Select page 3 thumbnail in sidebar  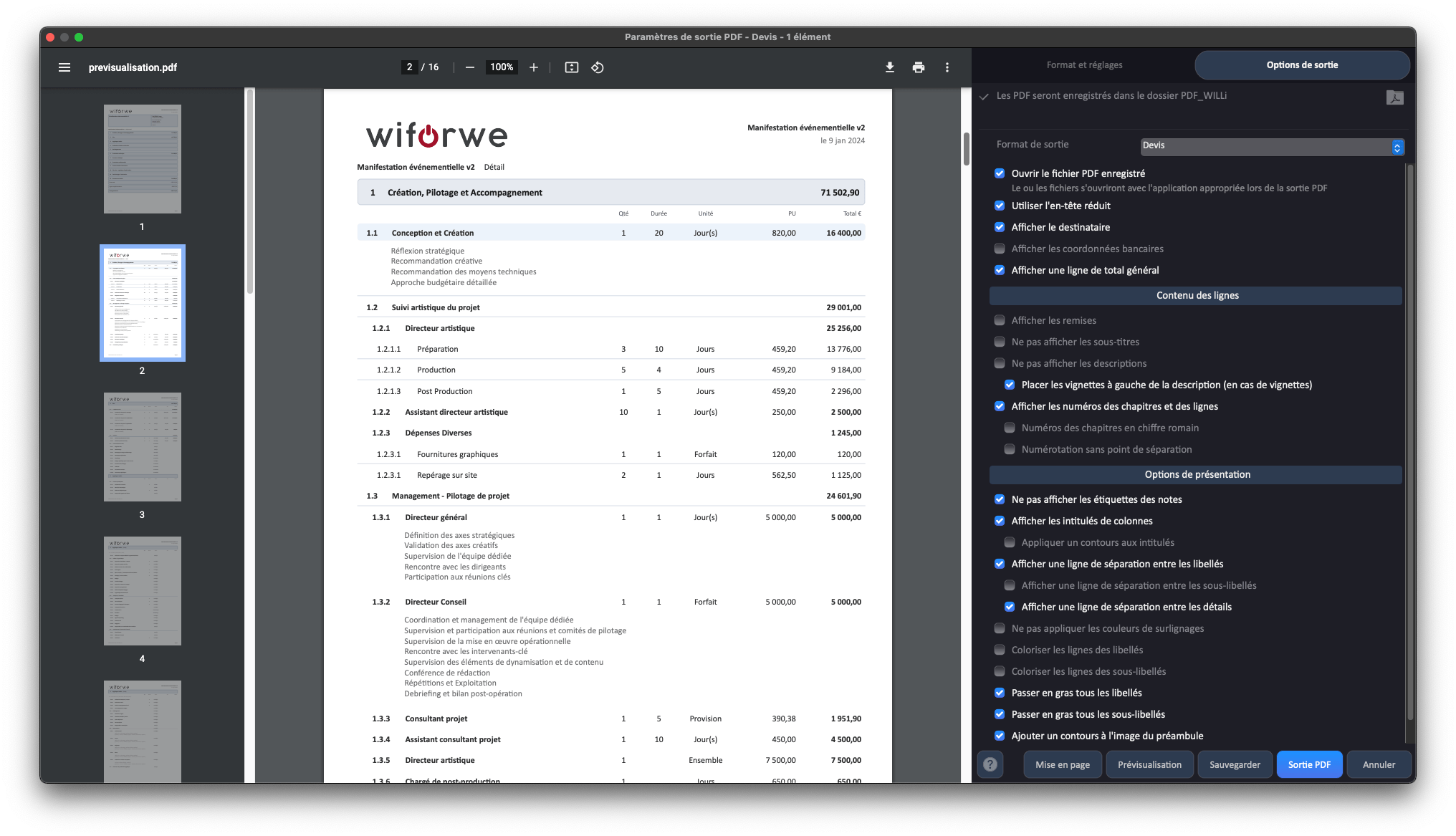point(142,447)
